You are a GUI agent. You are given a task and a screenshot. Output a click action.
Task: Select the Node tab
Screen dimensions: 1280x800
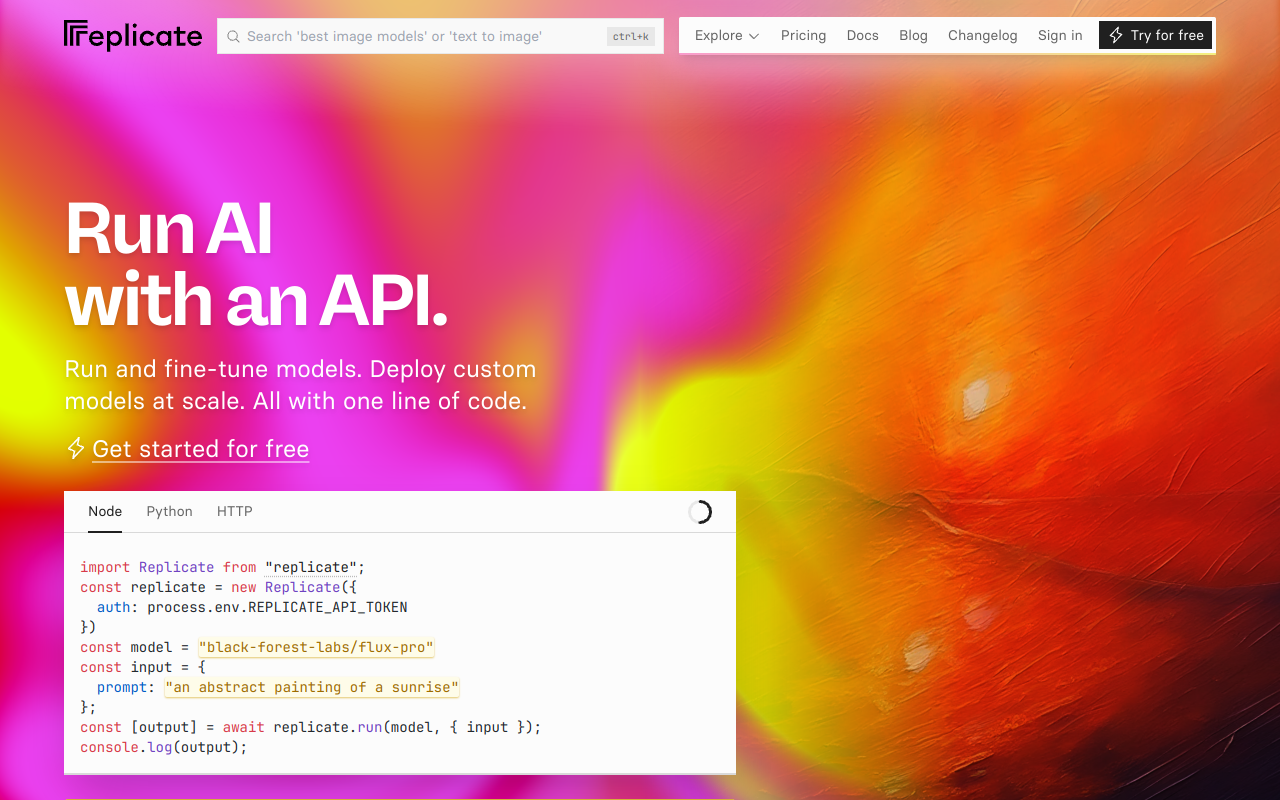(x=104, y=511)
